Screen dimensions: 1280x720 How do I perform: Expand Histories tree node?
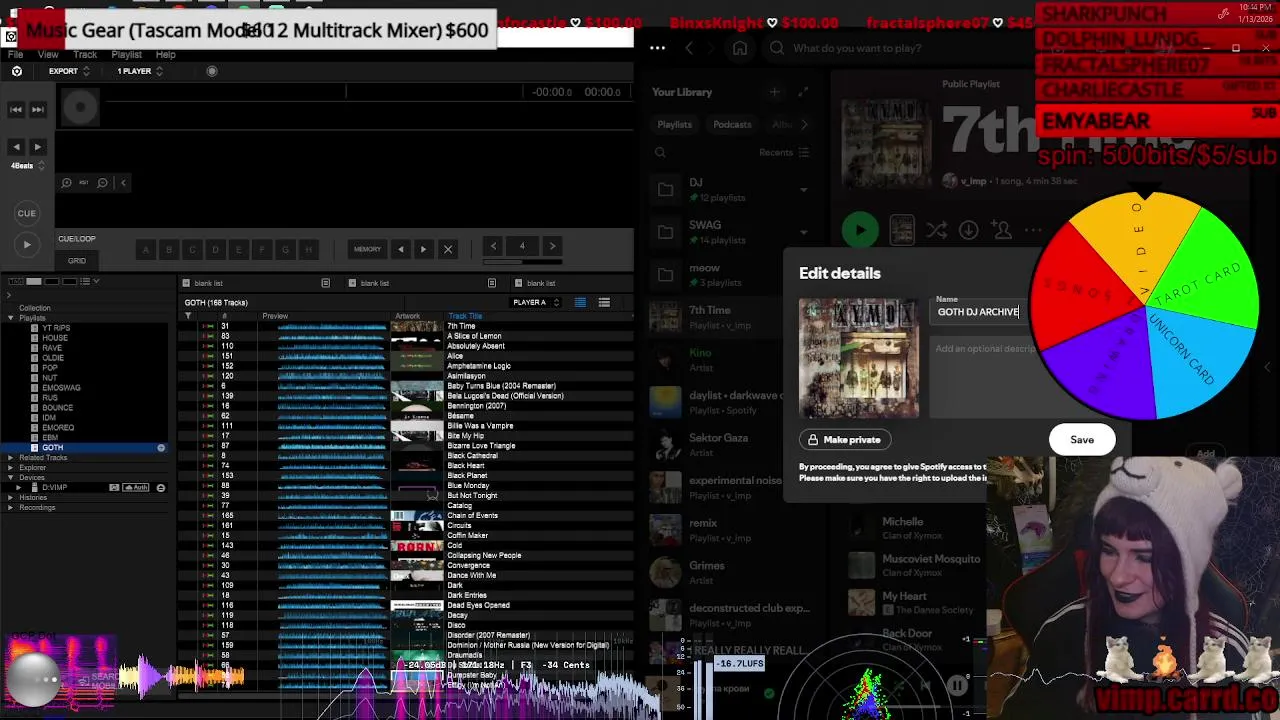11,498
